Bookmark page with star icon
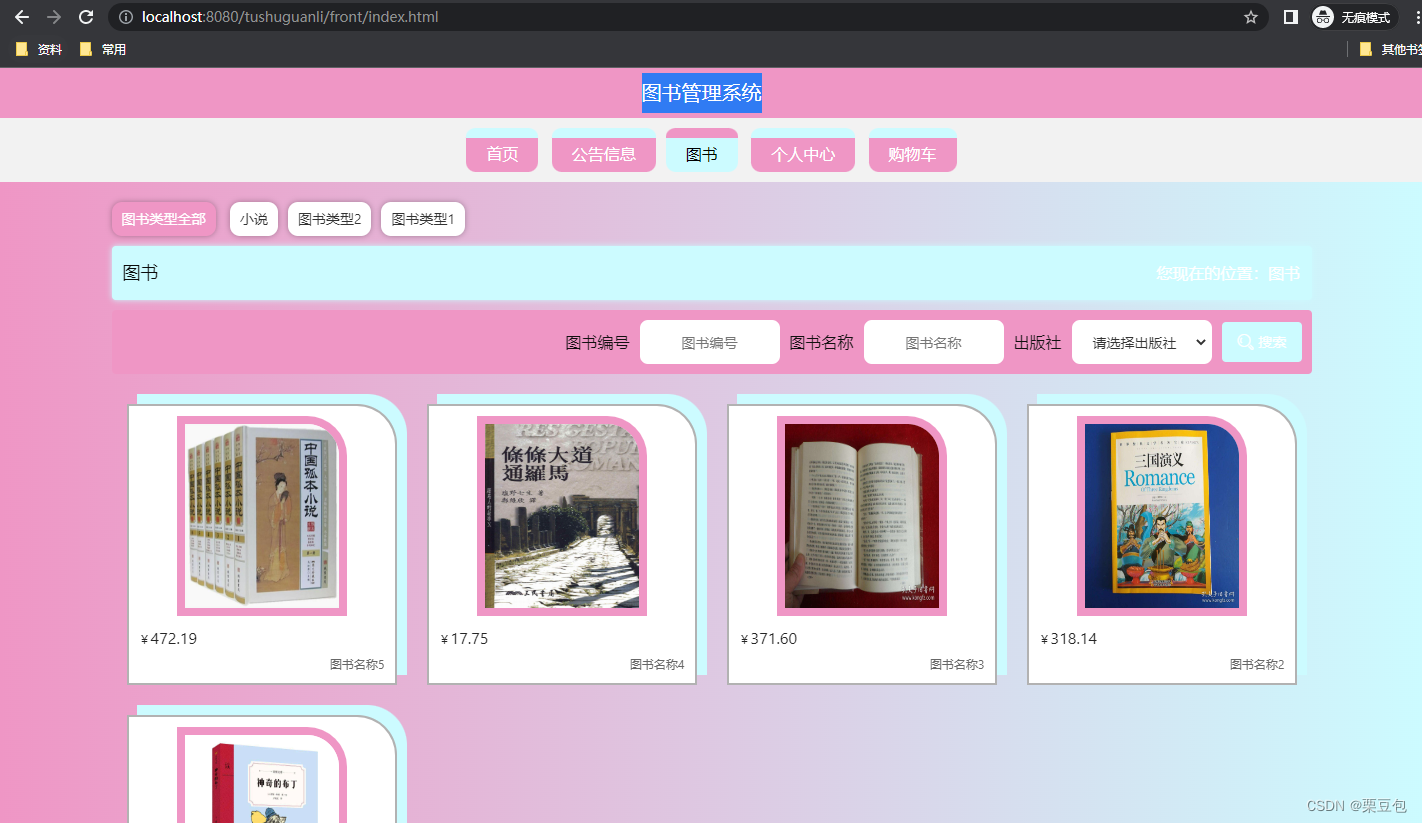The width and height of the screenshot is (1422, 823). (1250, 17)
